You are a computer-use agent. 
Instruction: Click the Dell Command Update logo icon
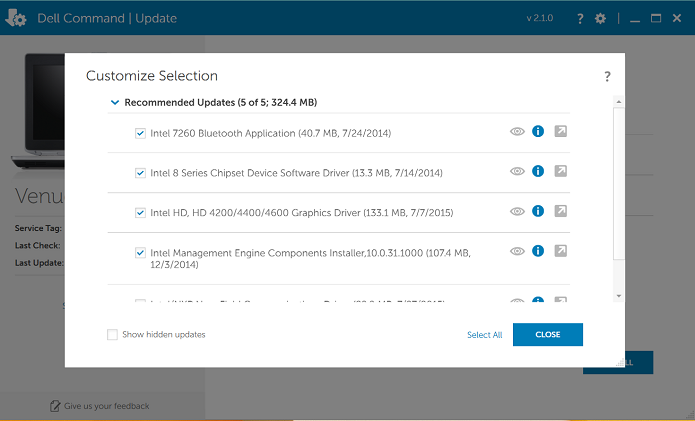(x=16, y=18)
